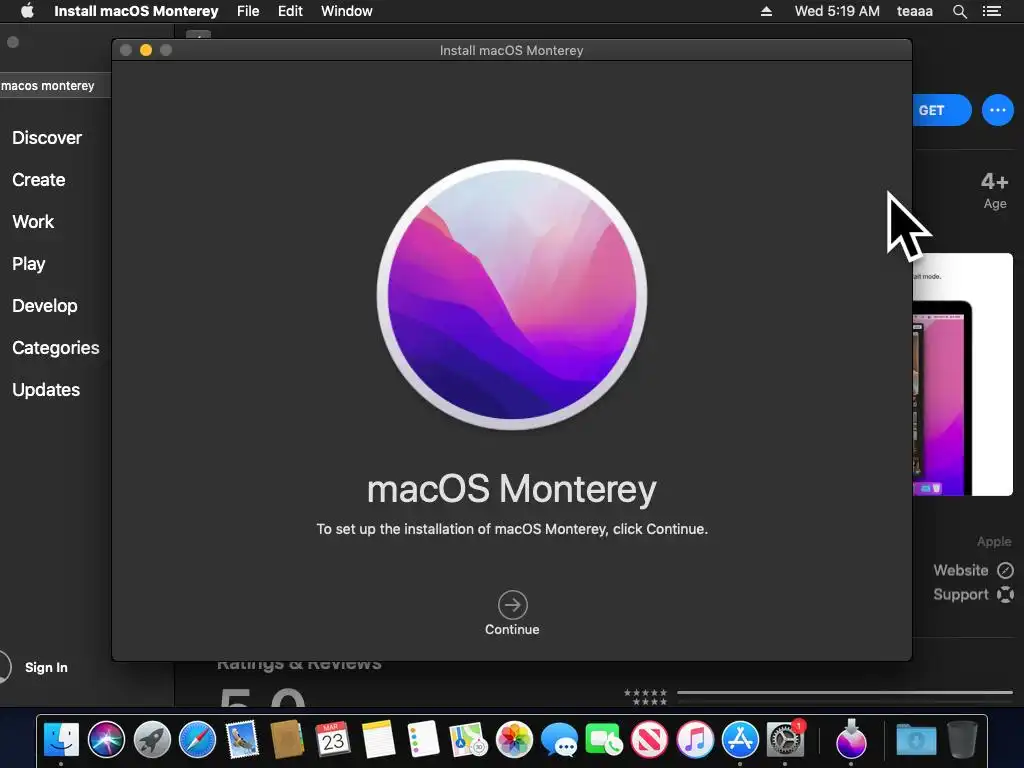The width and height of the screenshot is (1024, 768).
Task: Click the macos monterey search field
Action: (55, 86)
